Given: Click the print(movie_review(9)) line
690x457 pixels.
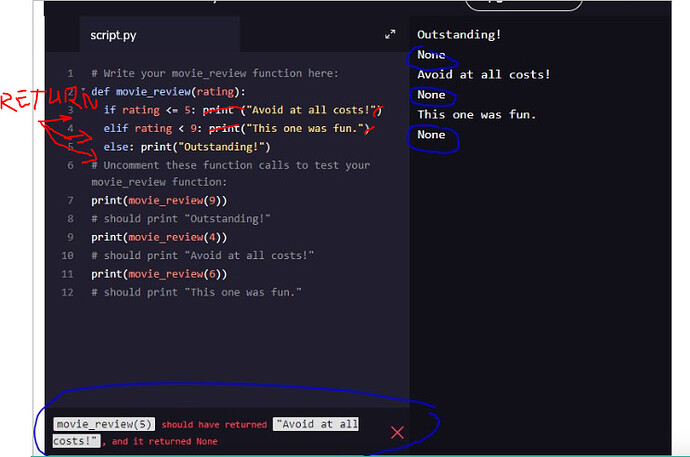Looking at the screenshot, I should point(159,201).
